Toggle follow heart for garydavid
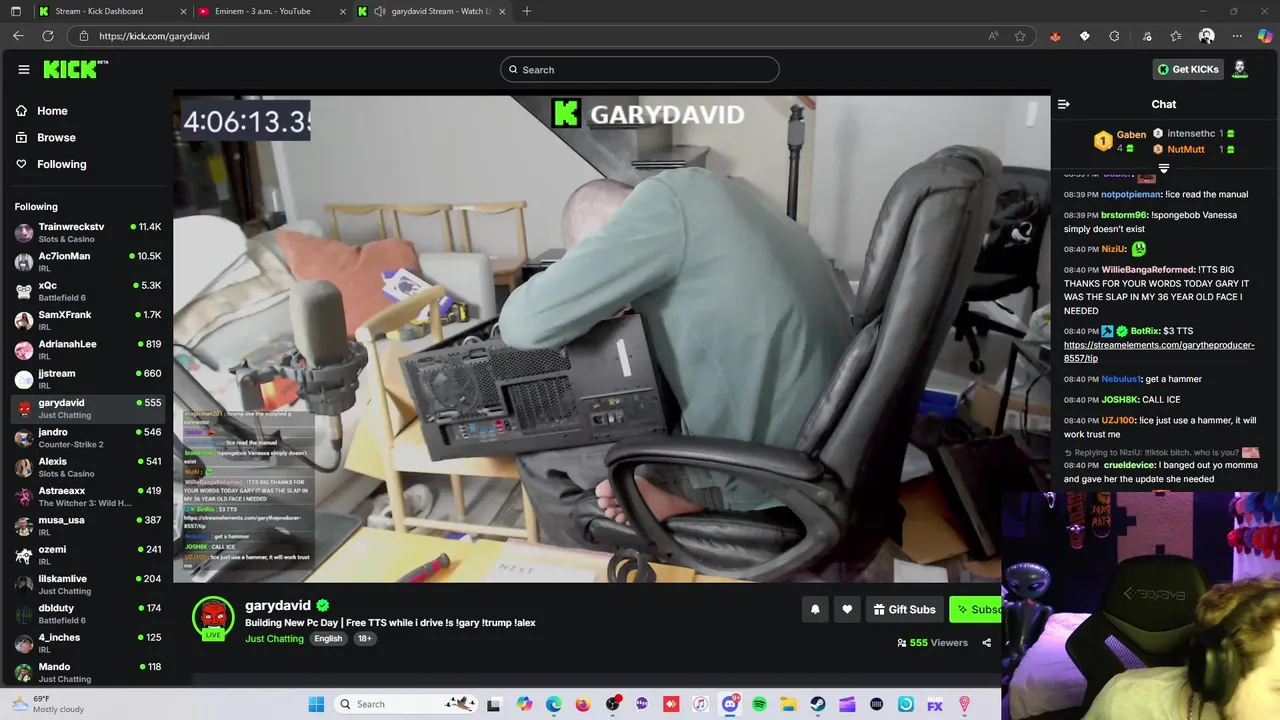 [x=847, y=609]
